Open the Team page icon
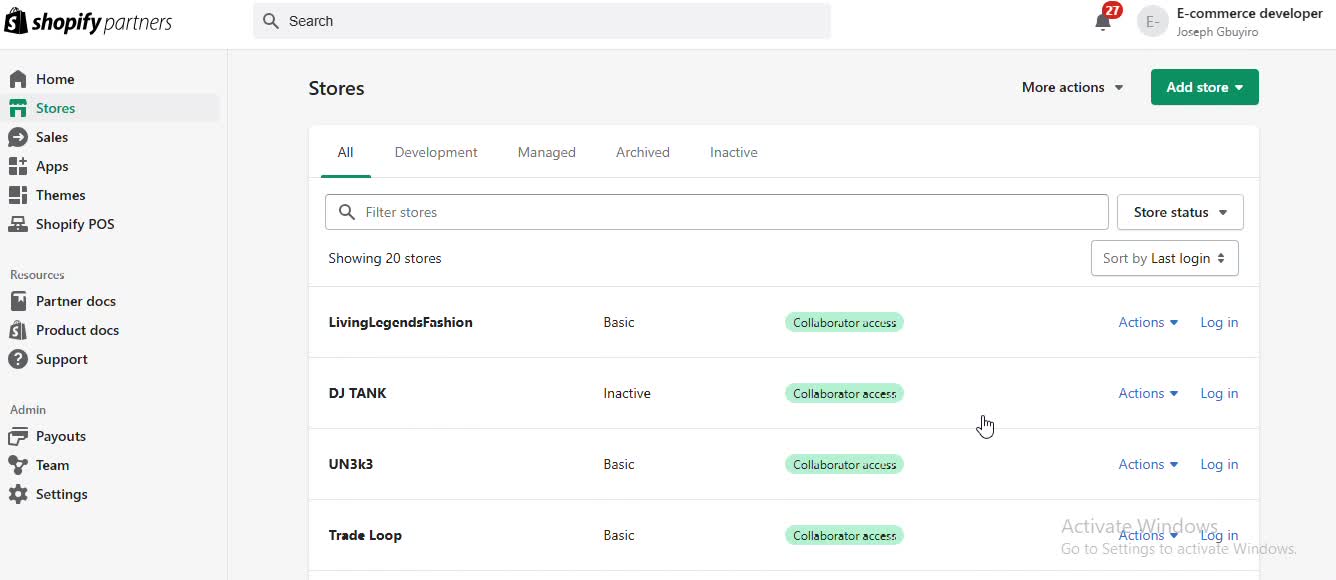Image resolution: width=1336 pixels, height=580 pixels. pyautogui.click(x=18, y=465)
